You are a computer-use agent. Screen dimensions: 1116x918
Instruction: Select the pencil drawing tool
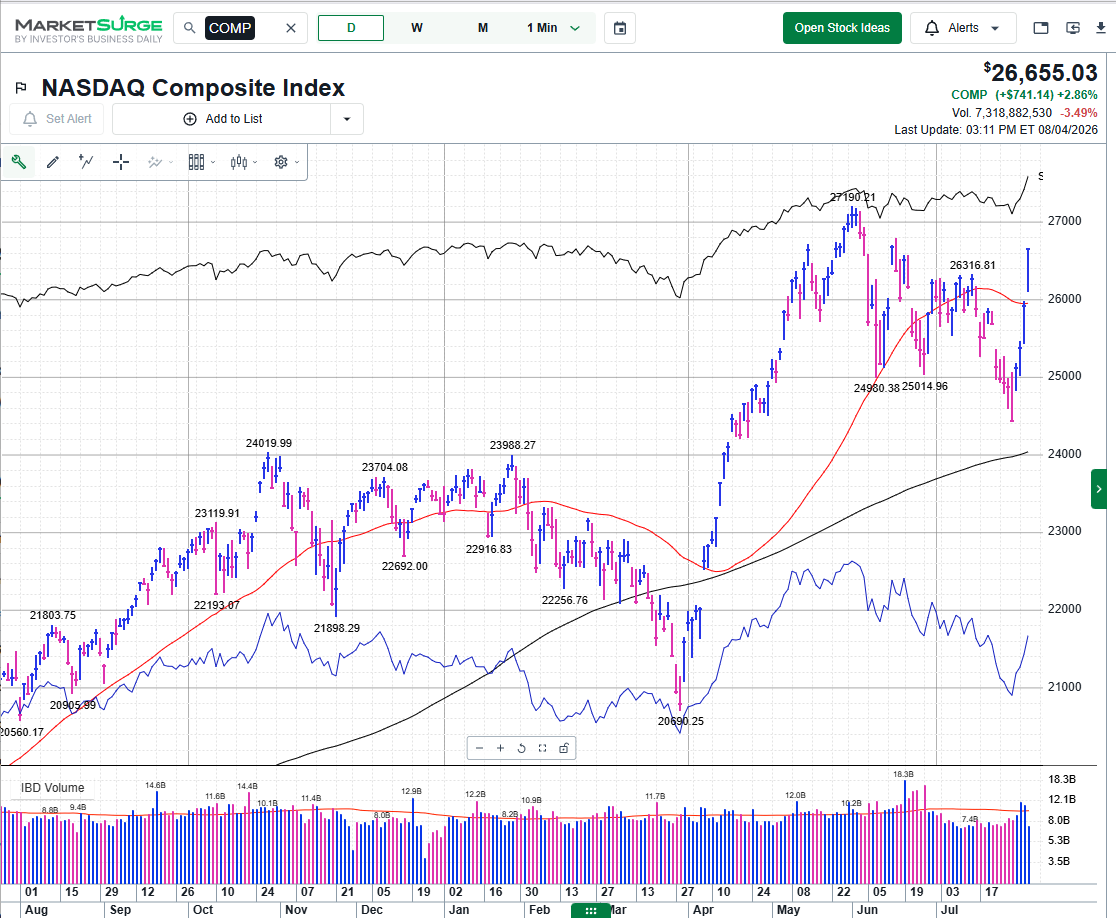point(53,162)
